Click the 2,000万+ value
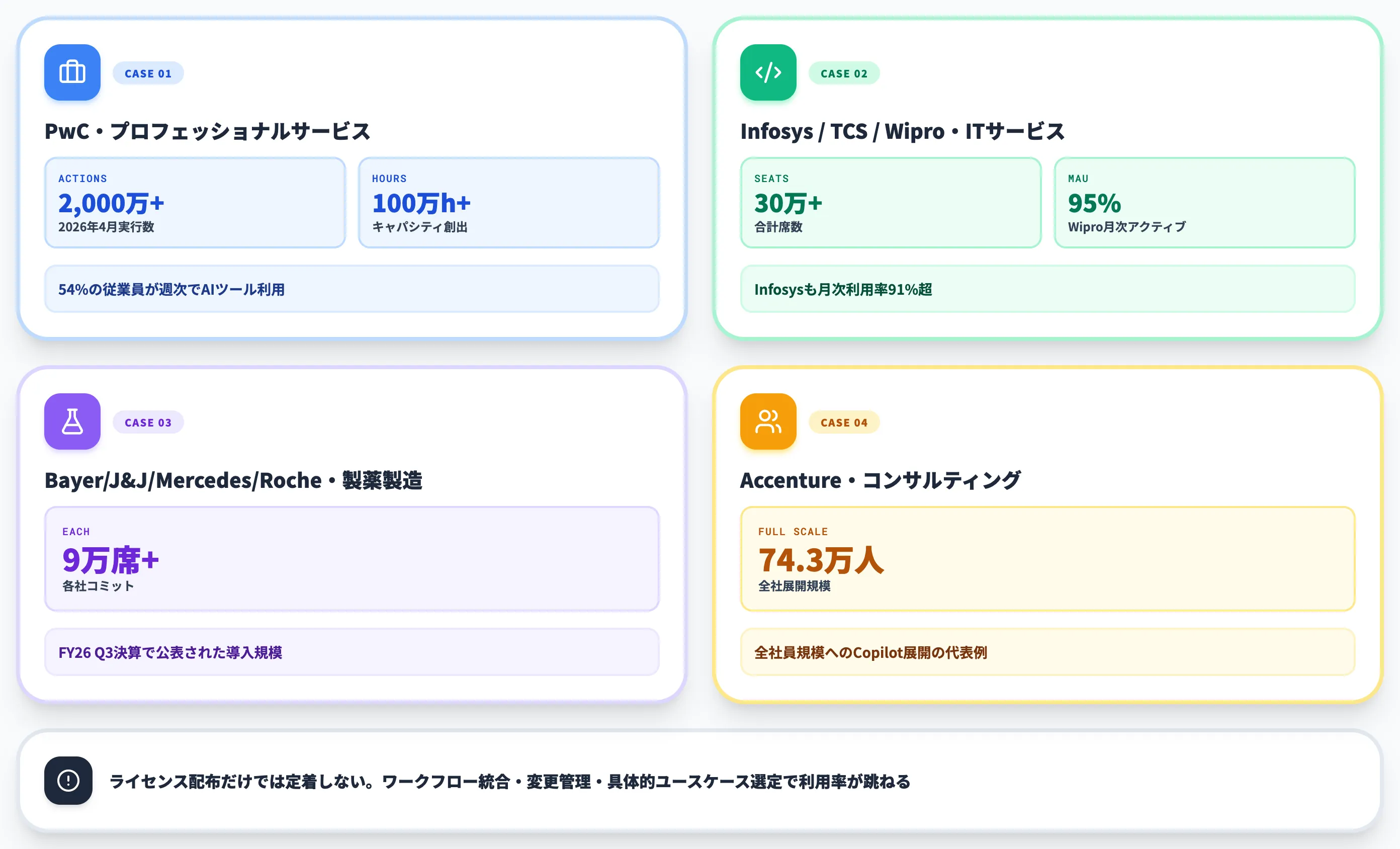Viewport: 1400px width, 849px height. point(111,203)
